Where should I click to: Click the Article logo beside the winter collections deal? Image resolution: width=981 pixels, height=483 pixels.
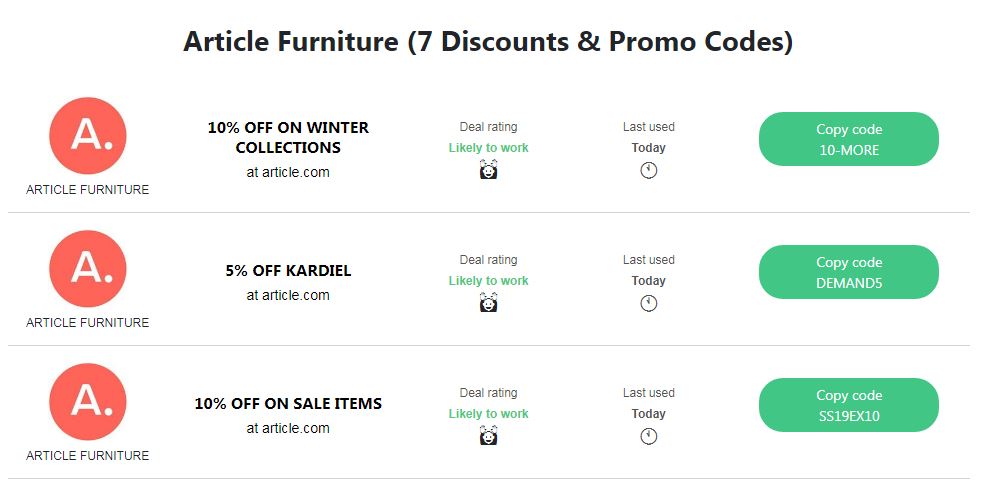(88, 135)
